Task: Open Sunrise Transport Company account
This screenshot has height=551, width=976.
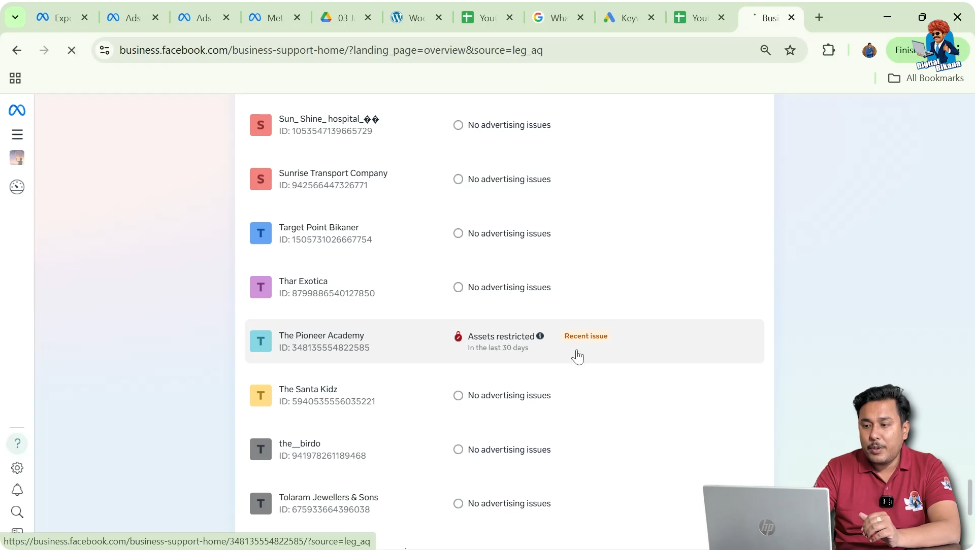Action: pos(504,179)
